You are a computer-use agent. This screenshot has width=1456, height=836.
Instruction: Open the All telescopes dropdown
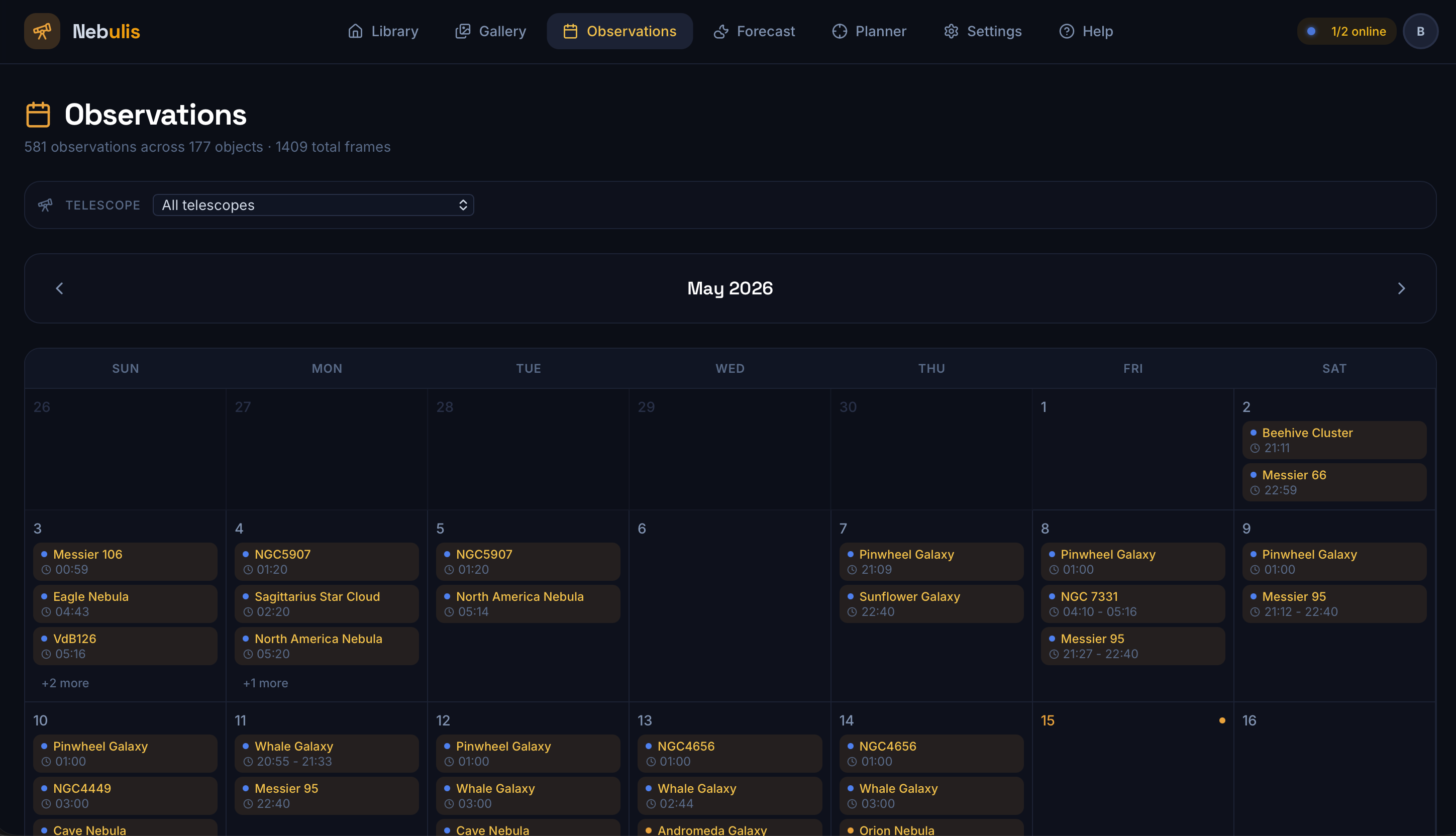313,205
